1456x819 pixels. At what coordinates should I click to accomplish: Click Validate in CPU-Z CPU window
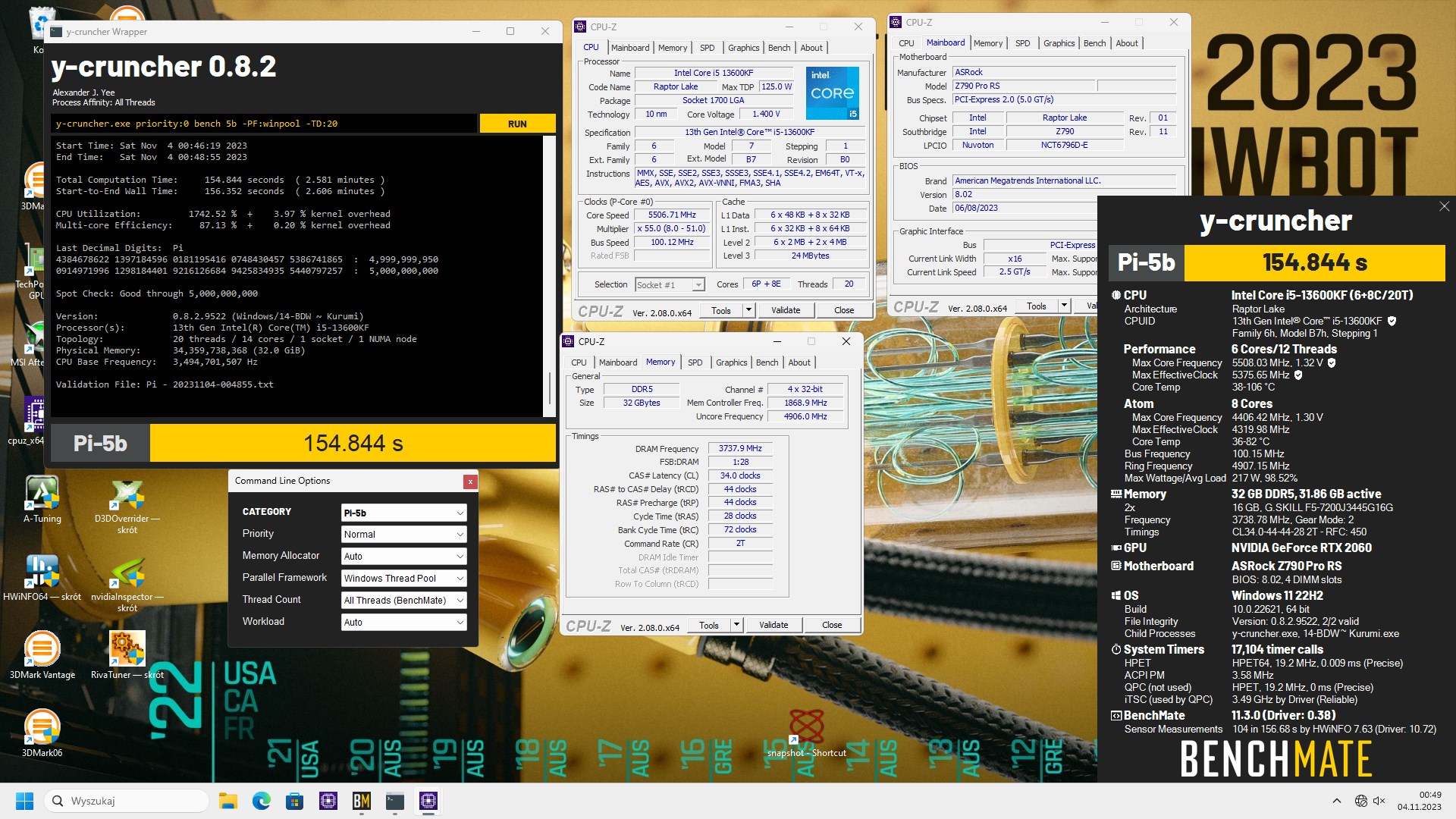tap(786, 310)
